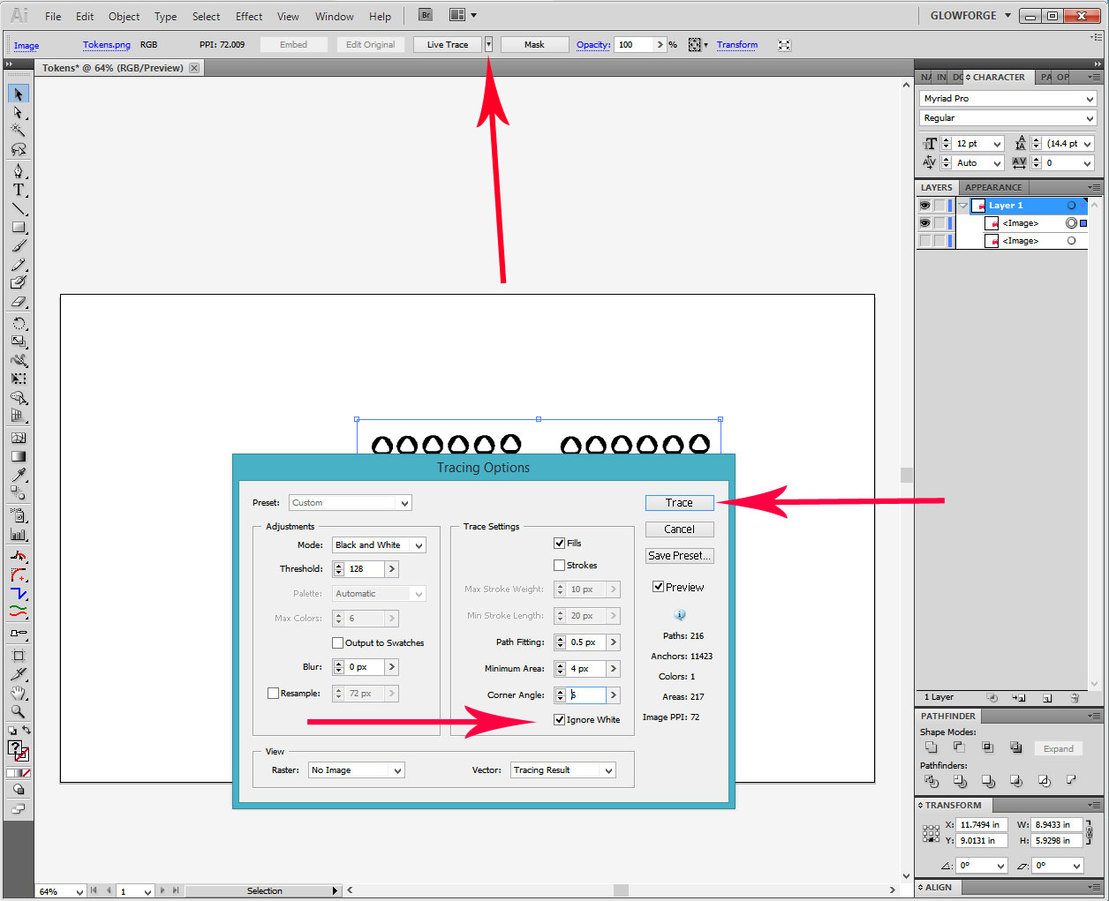Click the Save Preset button

pos(679,556)
